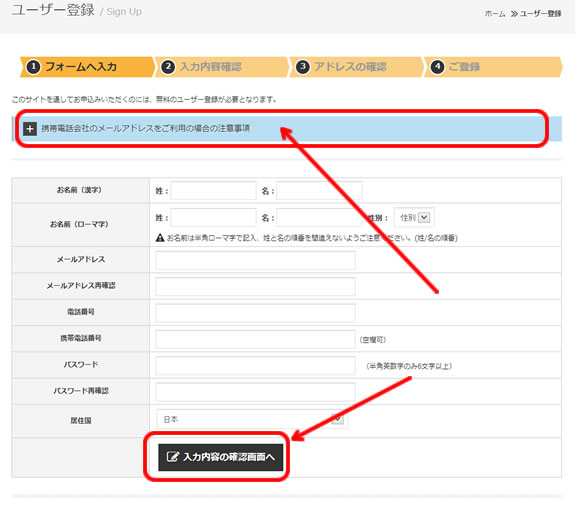Click the パスワード再確認 input field
Viewport: 575px width, 506px height.
coord(255,392)
